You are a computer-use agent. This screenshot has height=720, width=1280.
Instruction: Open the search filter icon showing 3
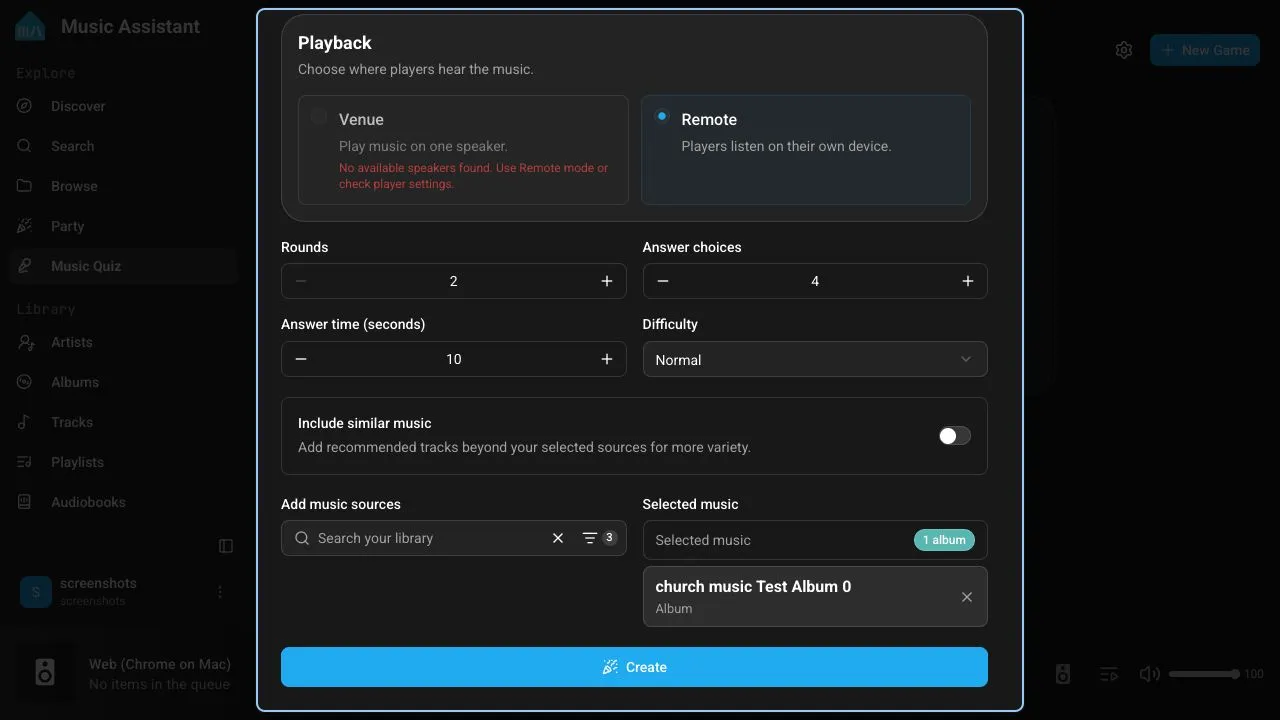(599, 538)
